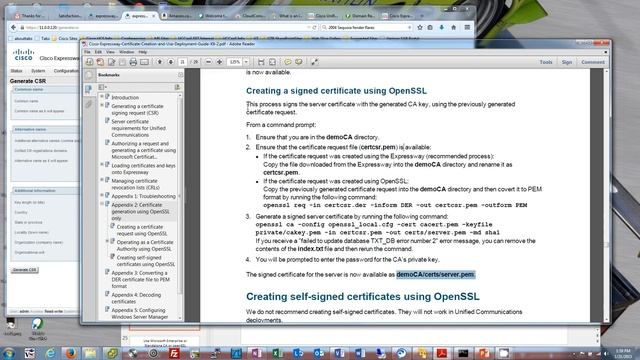Viewport: 640px width, 360px height.
Task: Click the envelope email icon in Reader toolbar
Action: [x=144, y=62]
